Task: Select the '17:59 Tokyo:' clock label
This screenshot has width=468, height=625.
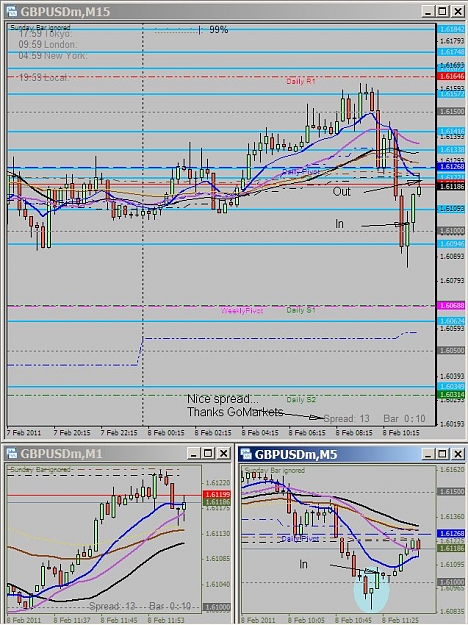Action: pos(45,34)
